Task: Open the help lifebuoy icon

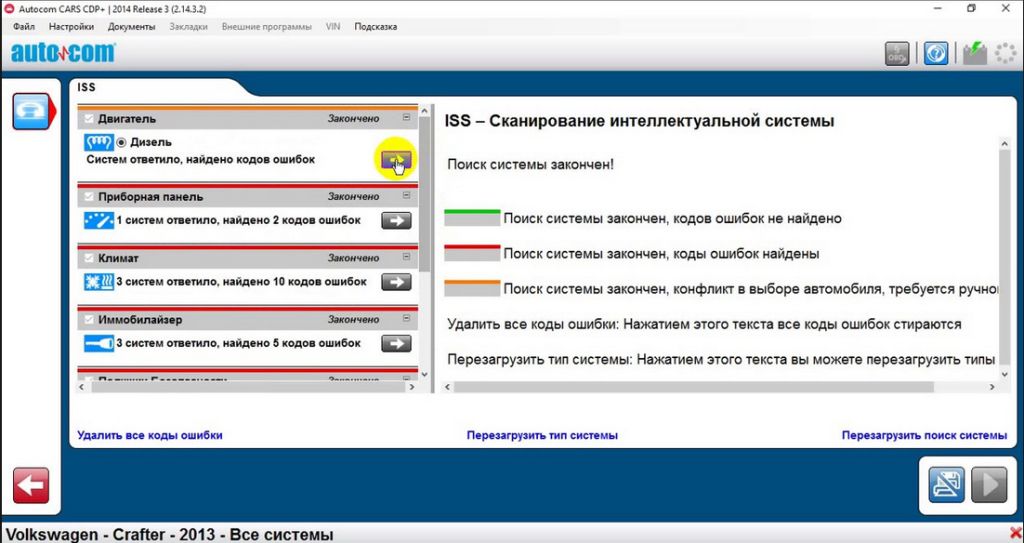Action: pos(935,53)
